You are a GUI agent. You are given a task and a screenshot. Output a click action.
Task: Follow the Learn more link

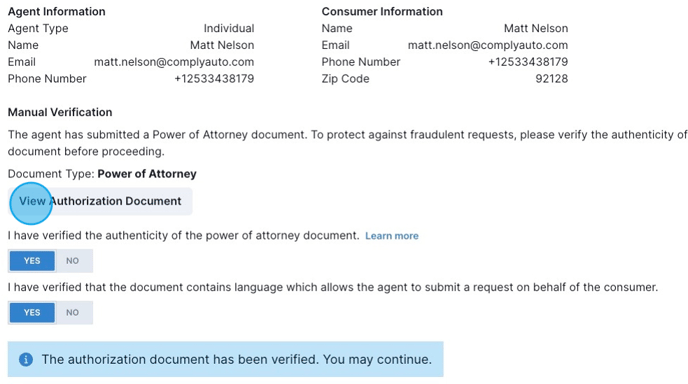click(392, 236)
